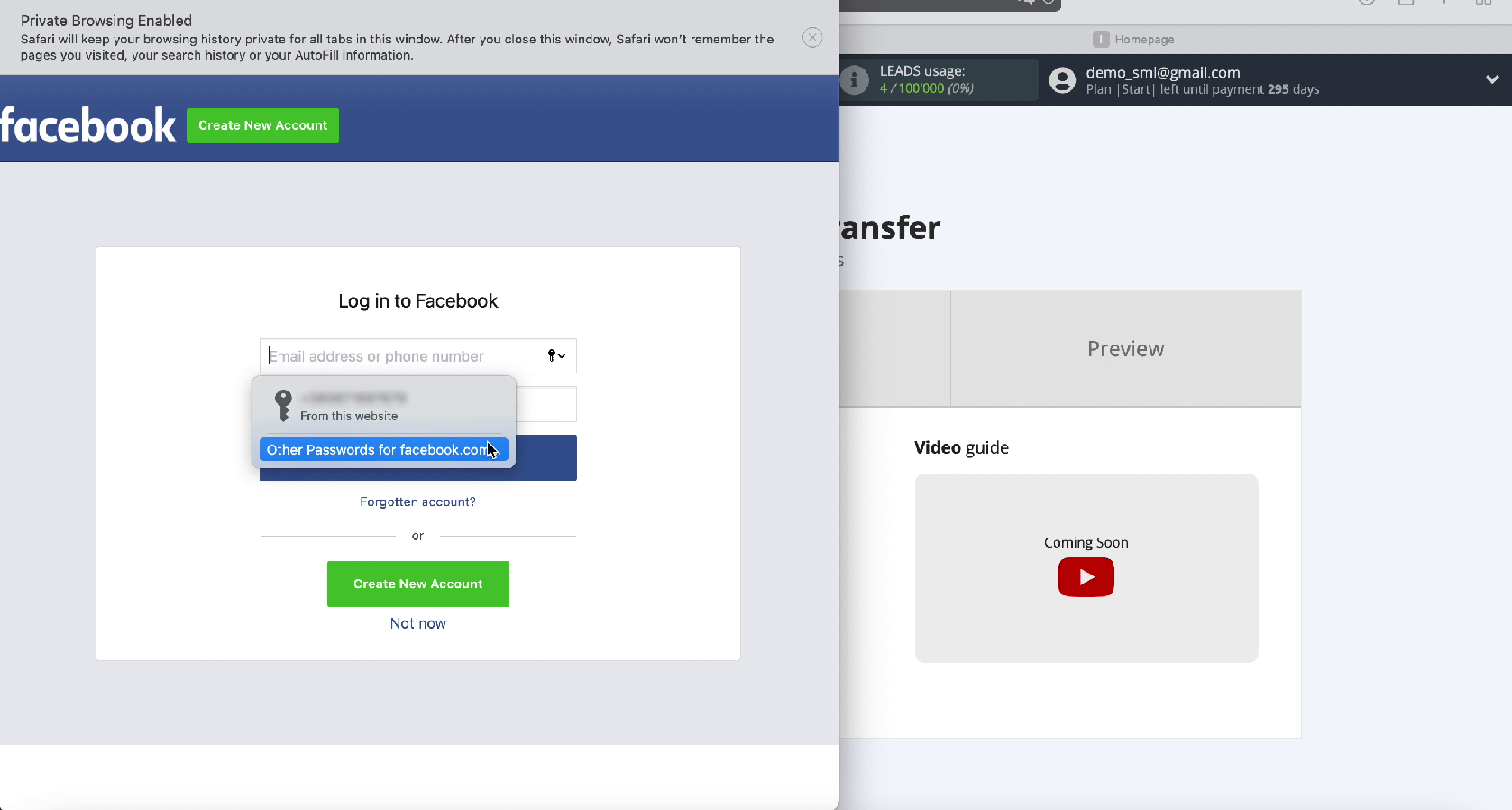Click green Create New Account form button
Viewport: 1512px width, 810px height.
418,584
